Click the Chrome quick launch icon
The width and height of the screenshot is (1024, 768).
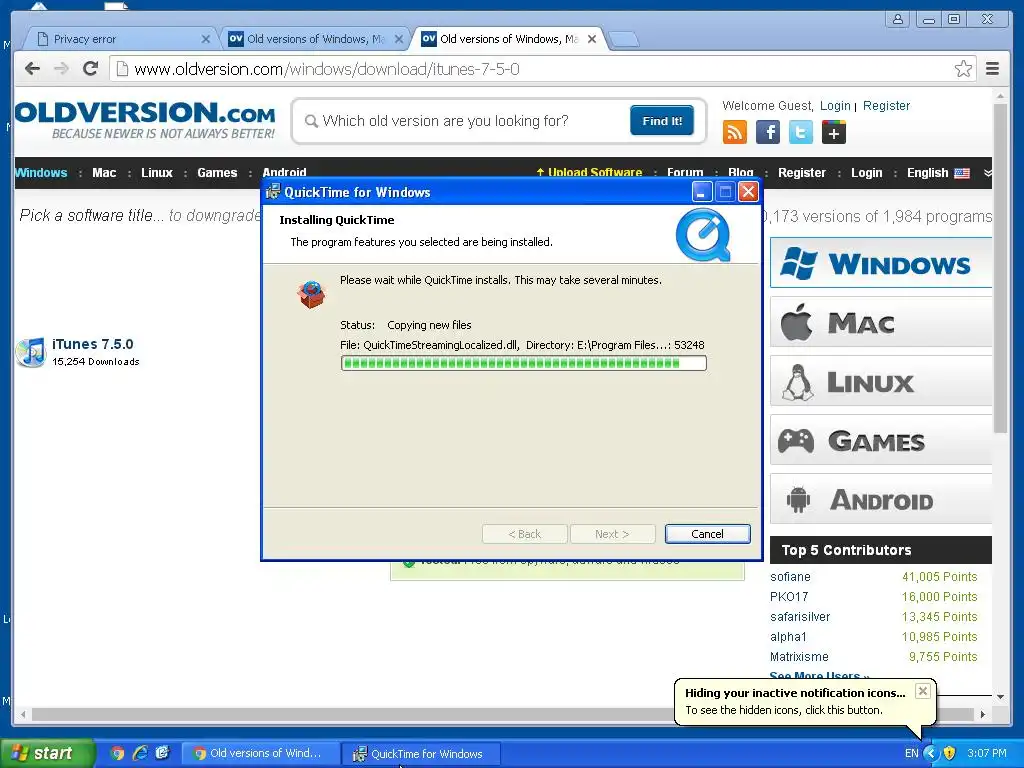[x=117, y=753]
